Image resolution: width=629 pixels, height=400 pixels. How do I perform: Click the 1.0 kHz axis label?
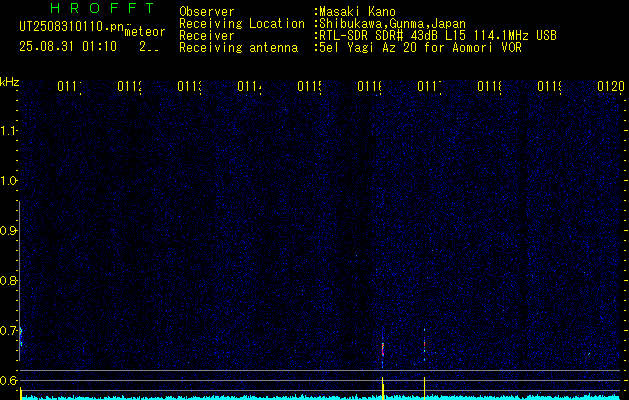click(8, 181)
